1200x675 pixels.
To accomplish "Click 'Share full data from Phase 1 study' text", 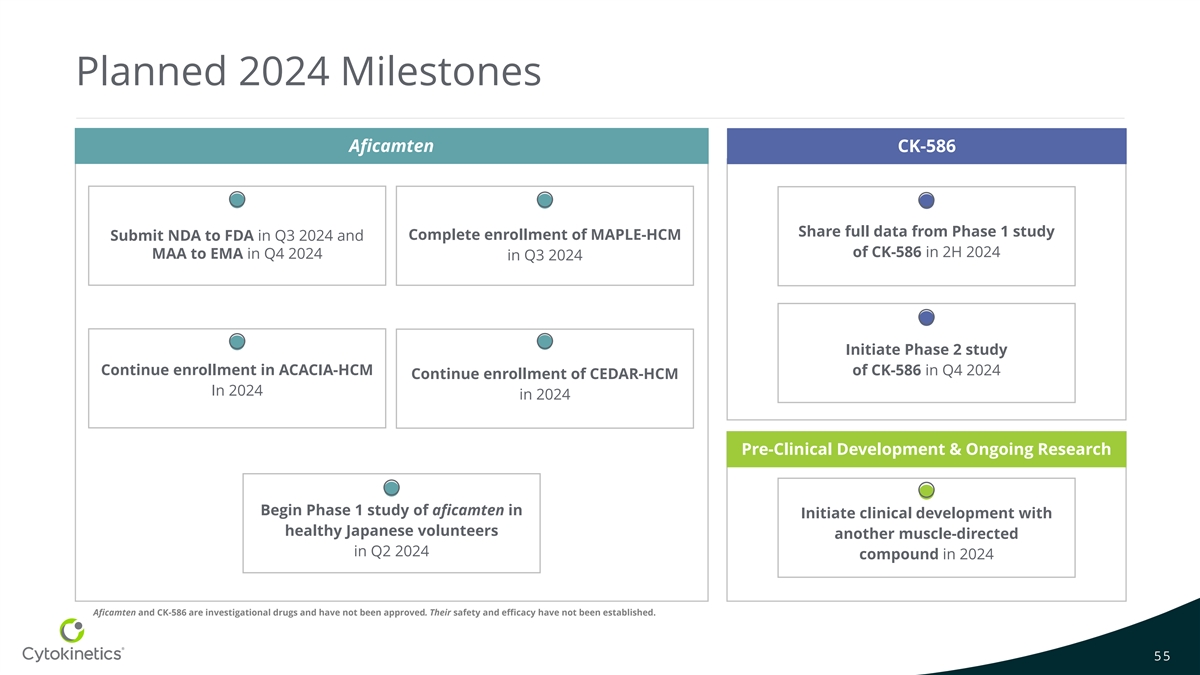I will (x=926, y=231).
